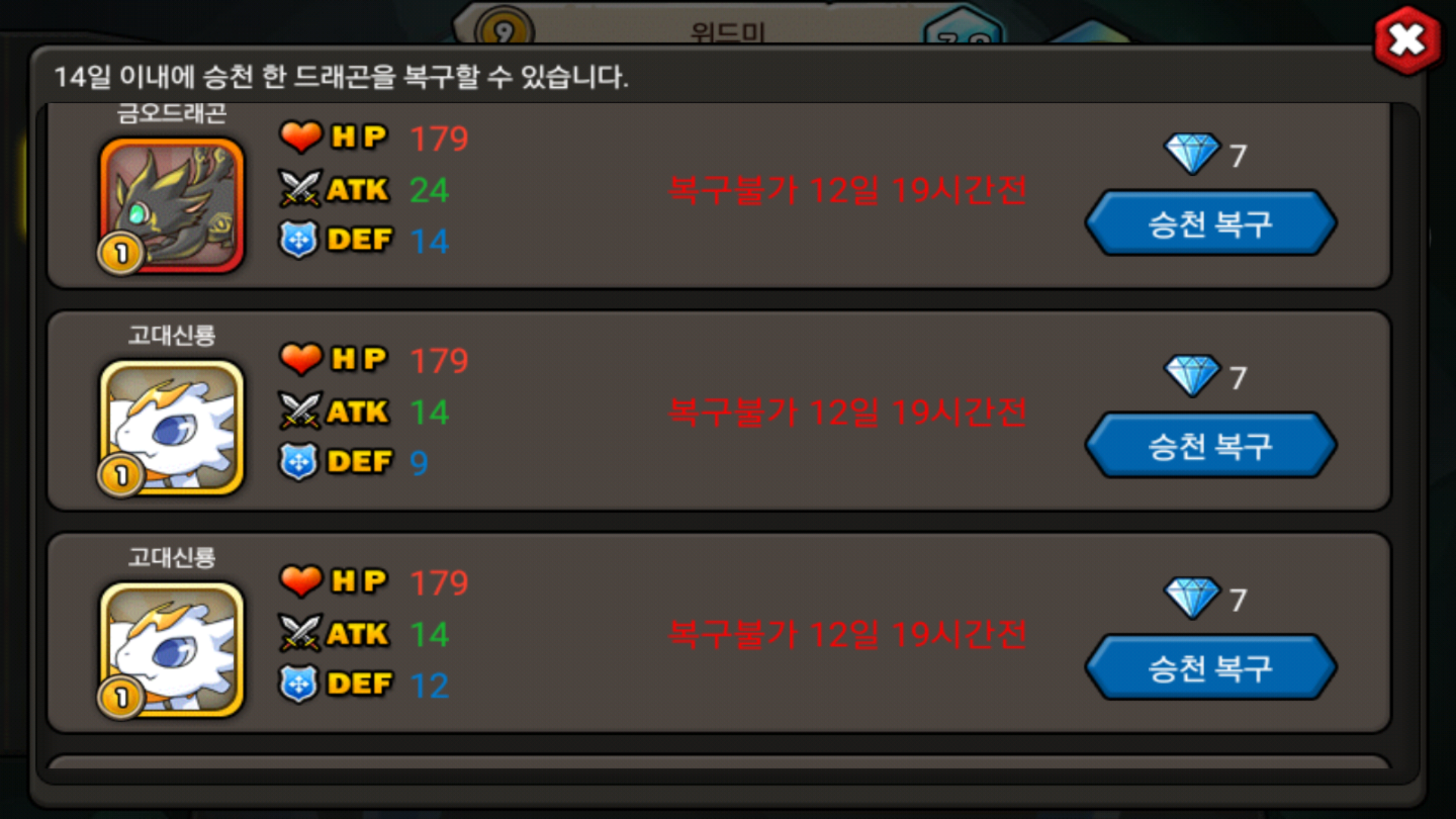Close the dragon restore popup

[x=1407, y=40]
